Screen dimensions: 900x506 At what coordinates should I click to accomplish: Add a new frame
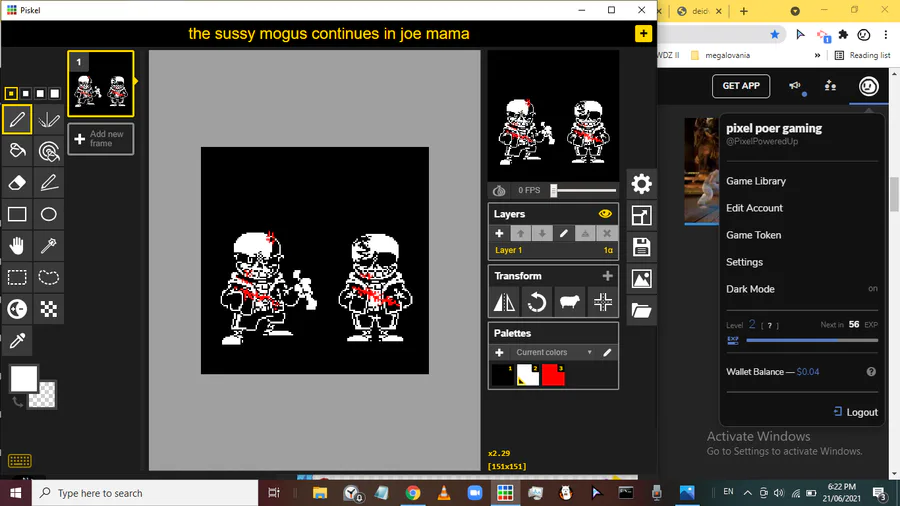tap(101, 139)
